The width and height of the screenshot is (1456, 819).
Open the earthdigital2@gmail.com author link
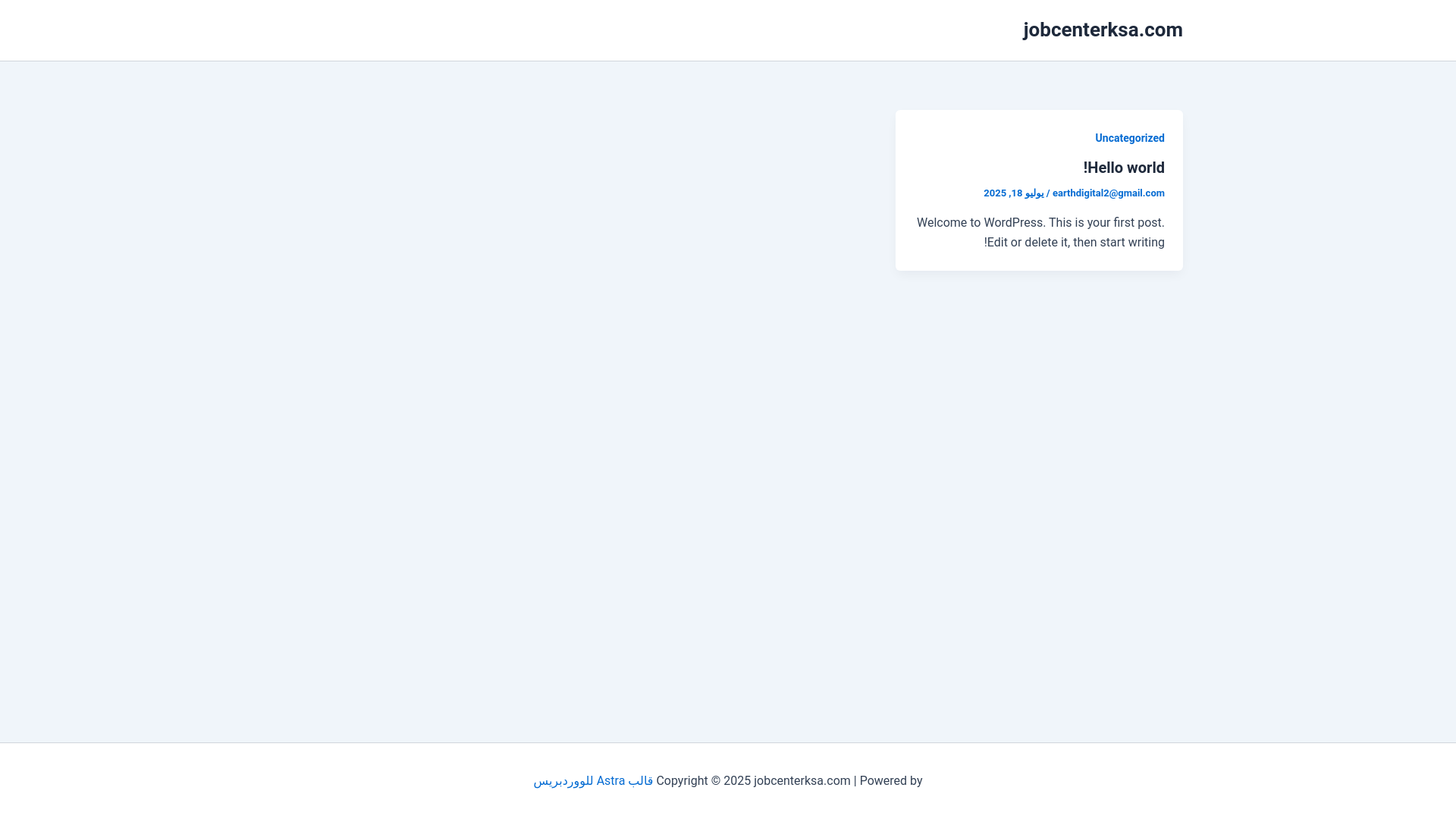coord(1108,193)
